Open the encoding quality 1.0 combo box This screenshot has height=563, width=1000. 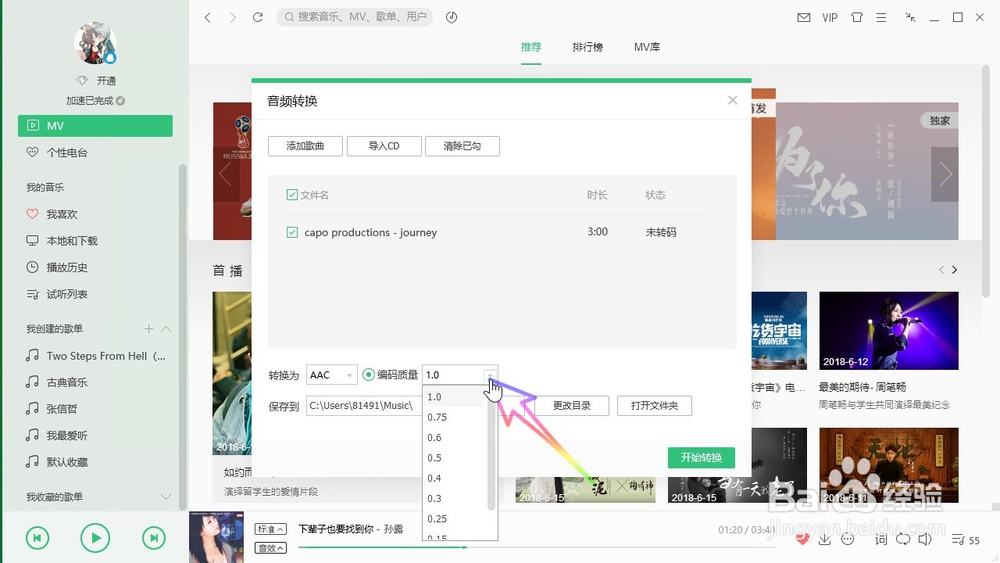click(460, 375)
